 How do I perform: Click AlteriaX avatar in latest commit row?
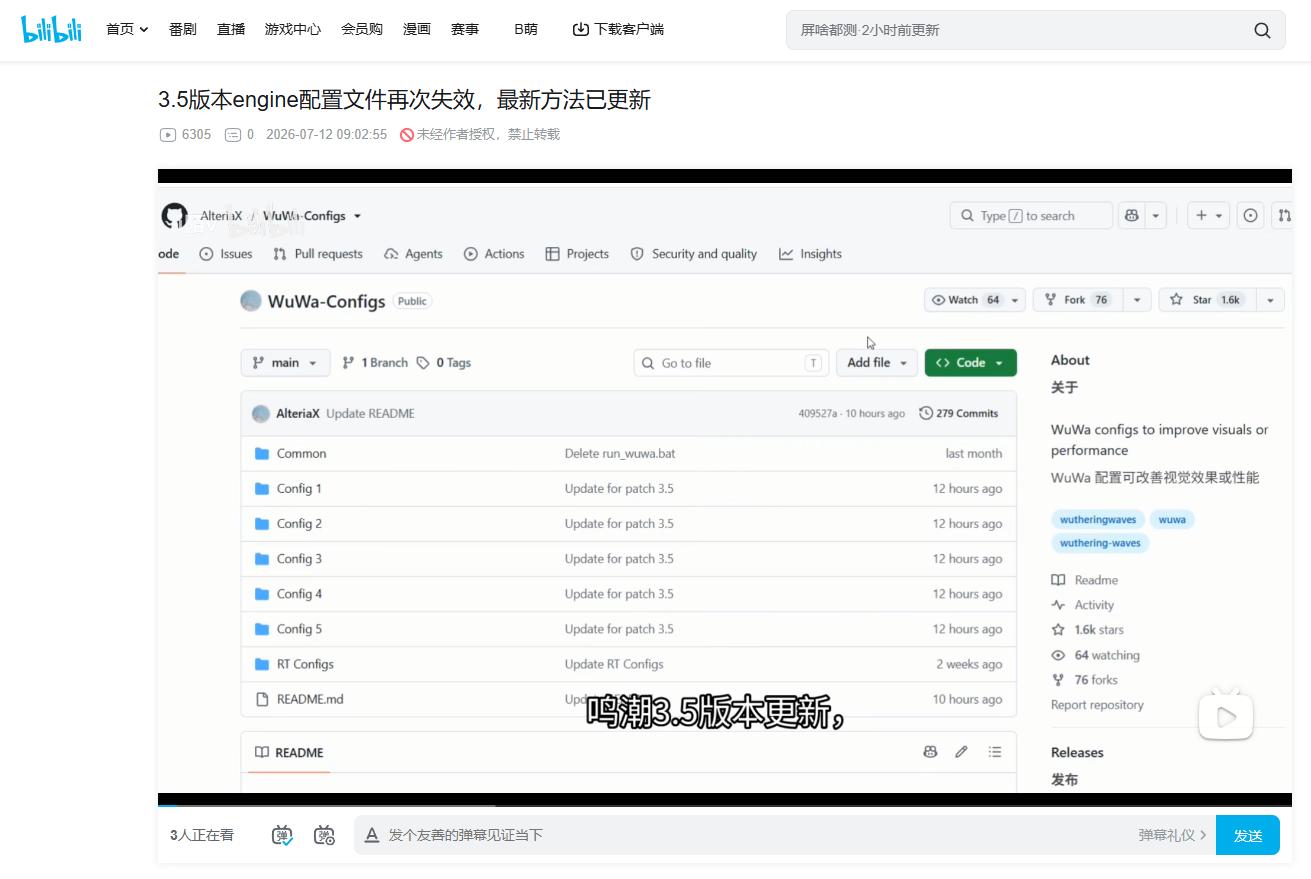[261, 414]
